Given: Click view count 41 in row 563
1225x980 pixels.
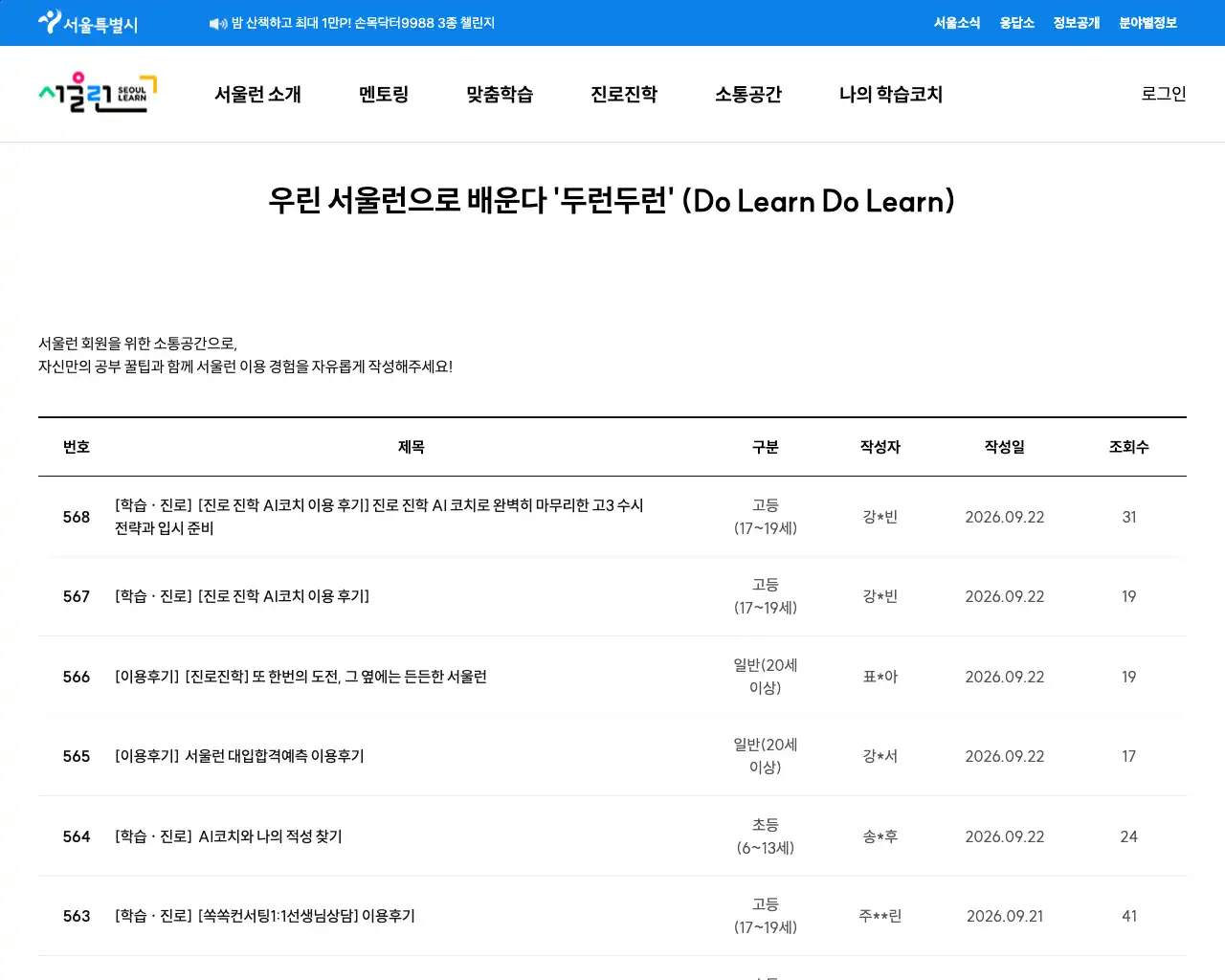Looking at the screenshot, I should point(1129,916).
